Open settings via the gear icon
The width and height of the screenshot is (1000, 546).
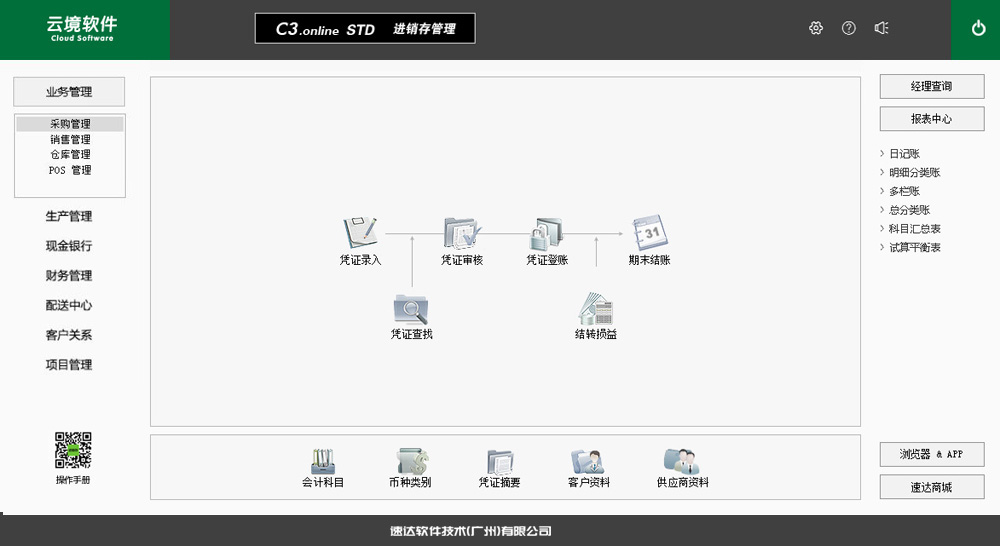tap(816, 28)
